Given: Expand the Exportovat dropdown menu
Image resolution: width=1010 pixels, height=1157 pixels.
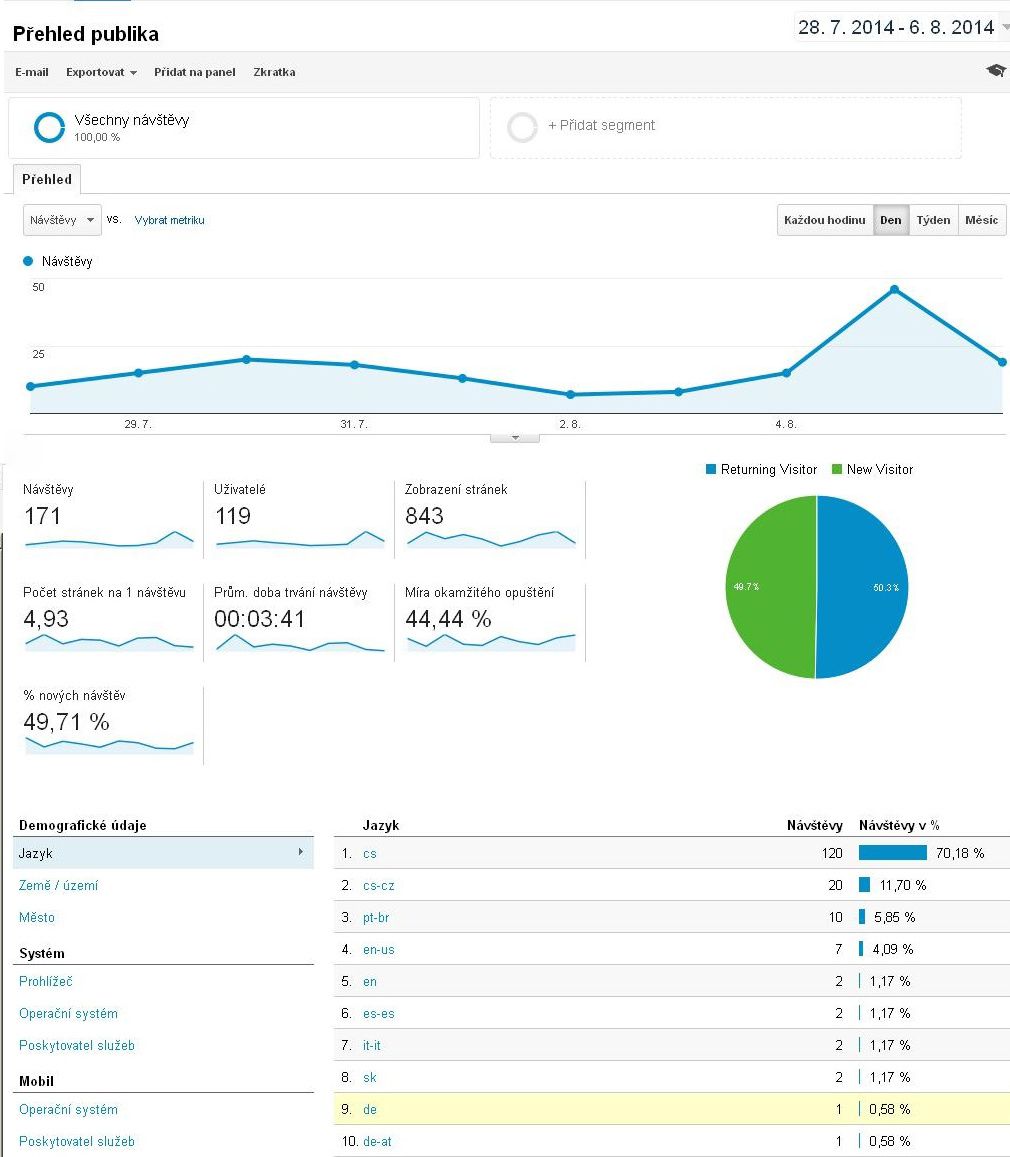Looking at the screenshot, I should (x=101, y=72).
